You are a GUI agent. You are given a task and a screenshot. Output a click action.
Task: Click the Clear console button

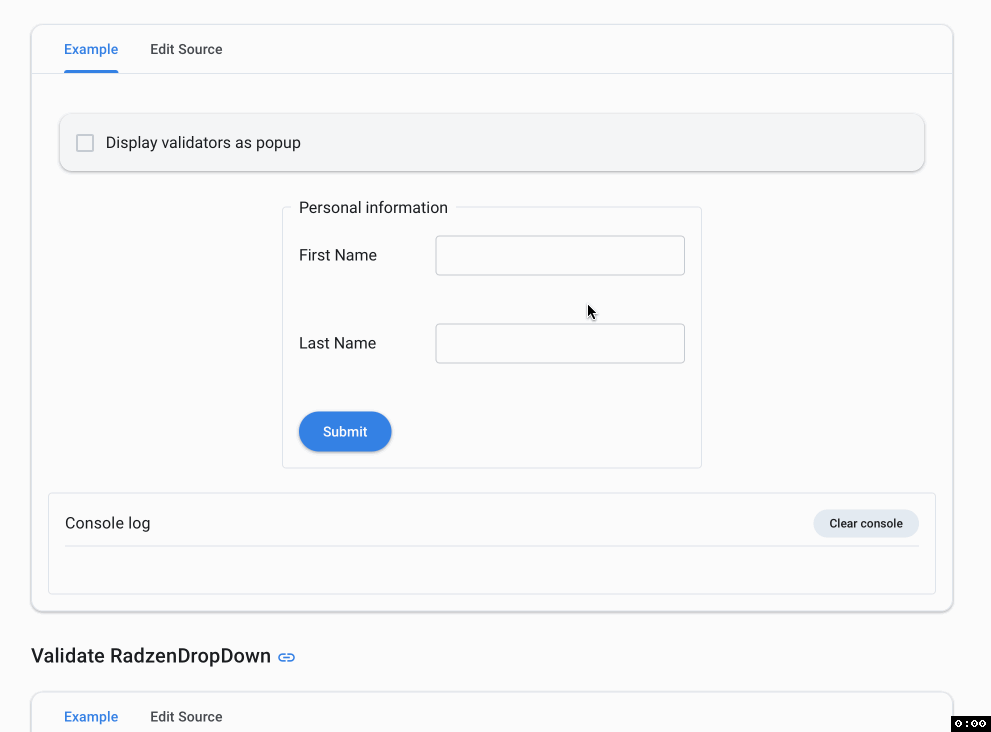pos(865,523)
